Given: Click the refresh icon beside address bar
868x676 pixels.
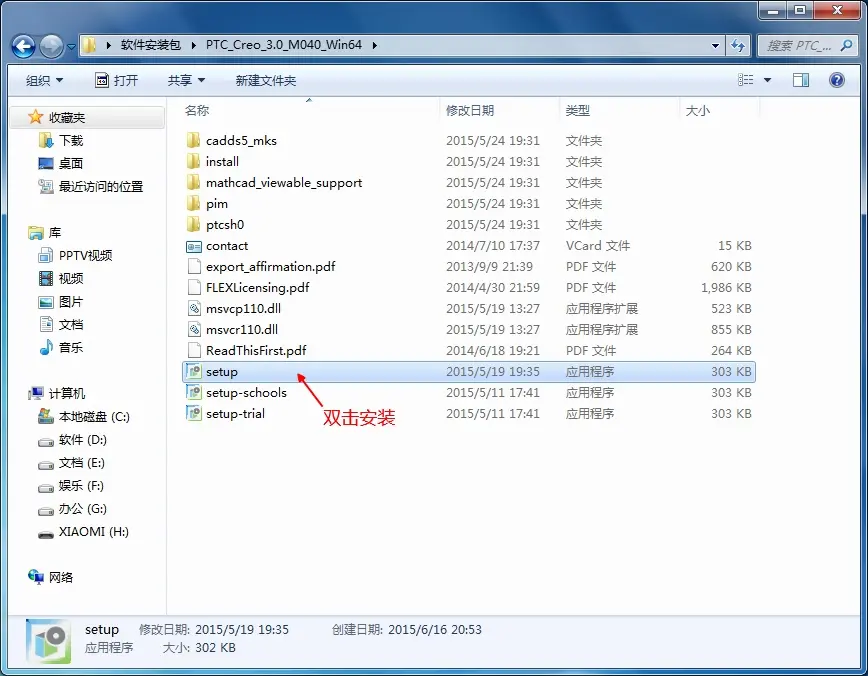Looking at the screenshot, I should pos(738,45).
